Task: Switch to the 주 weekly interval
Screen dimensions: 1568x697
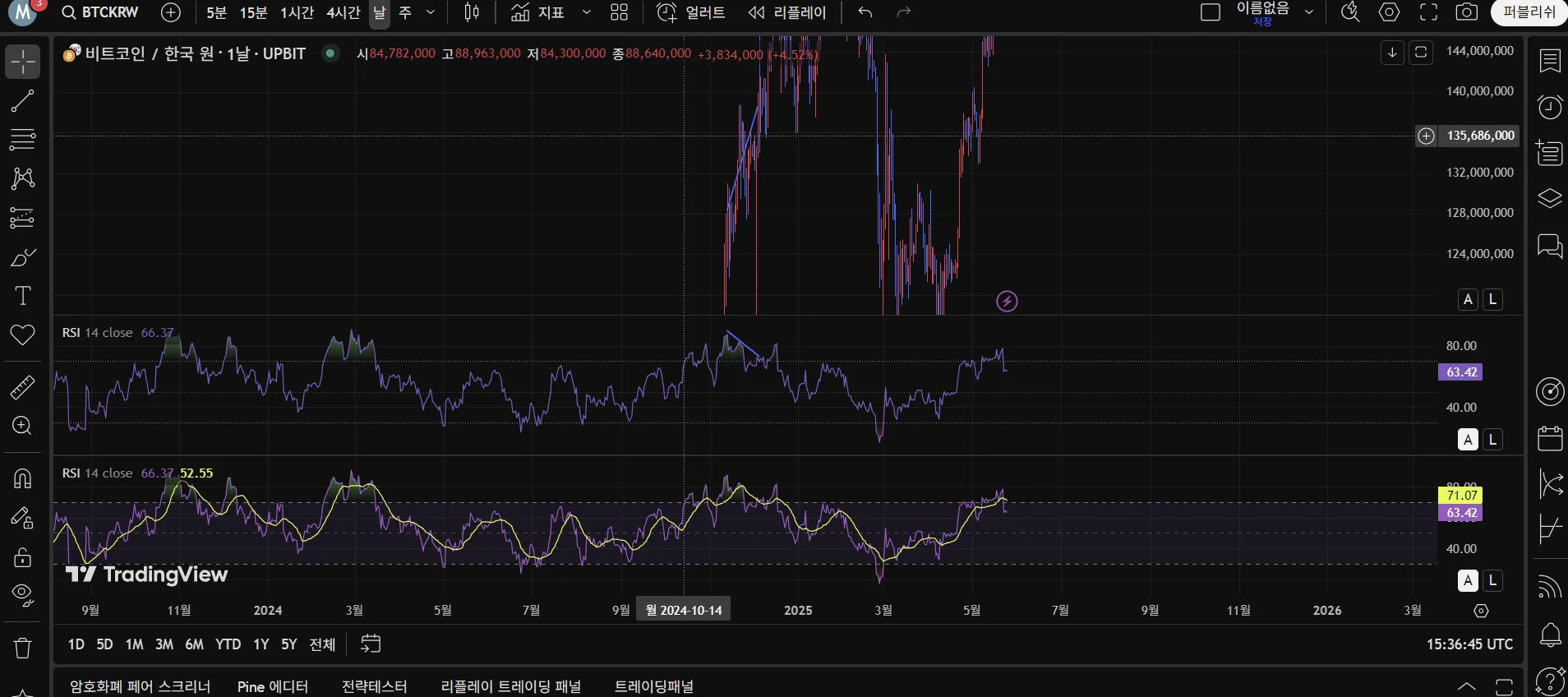Action: pos(405,12)
